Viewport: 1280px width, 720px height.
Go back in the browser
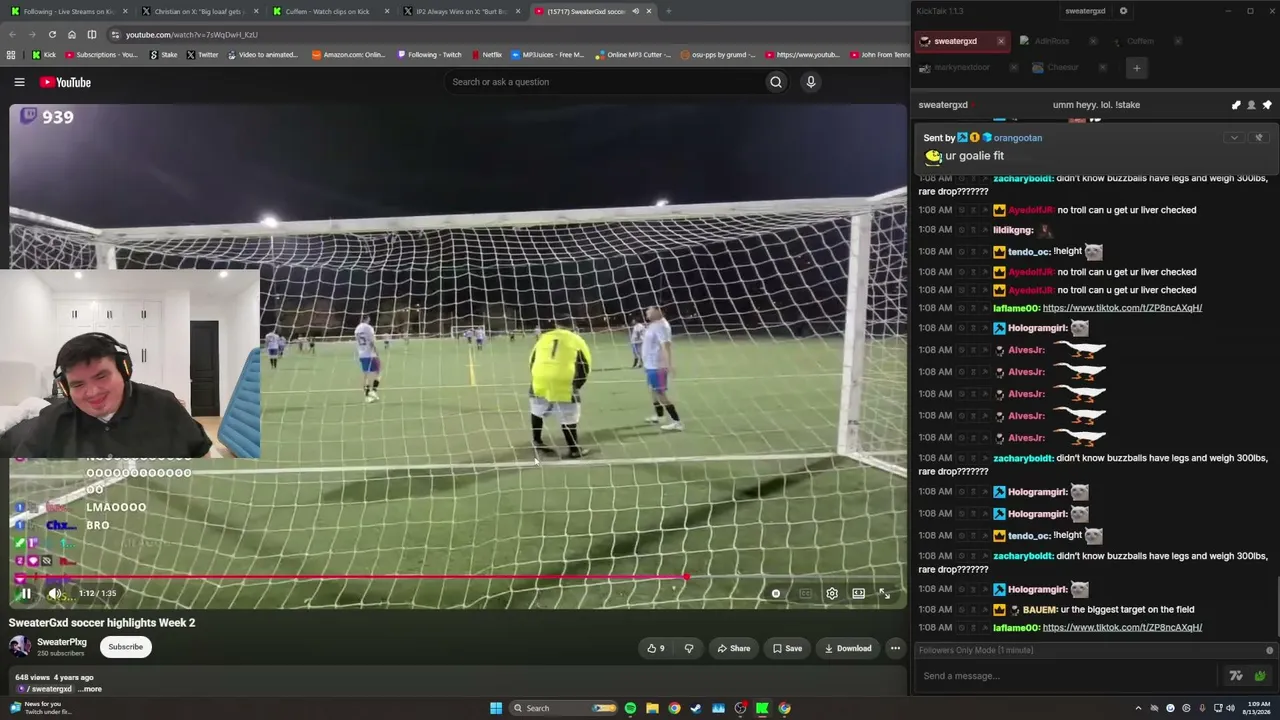click(x=14, y=34)
